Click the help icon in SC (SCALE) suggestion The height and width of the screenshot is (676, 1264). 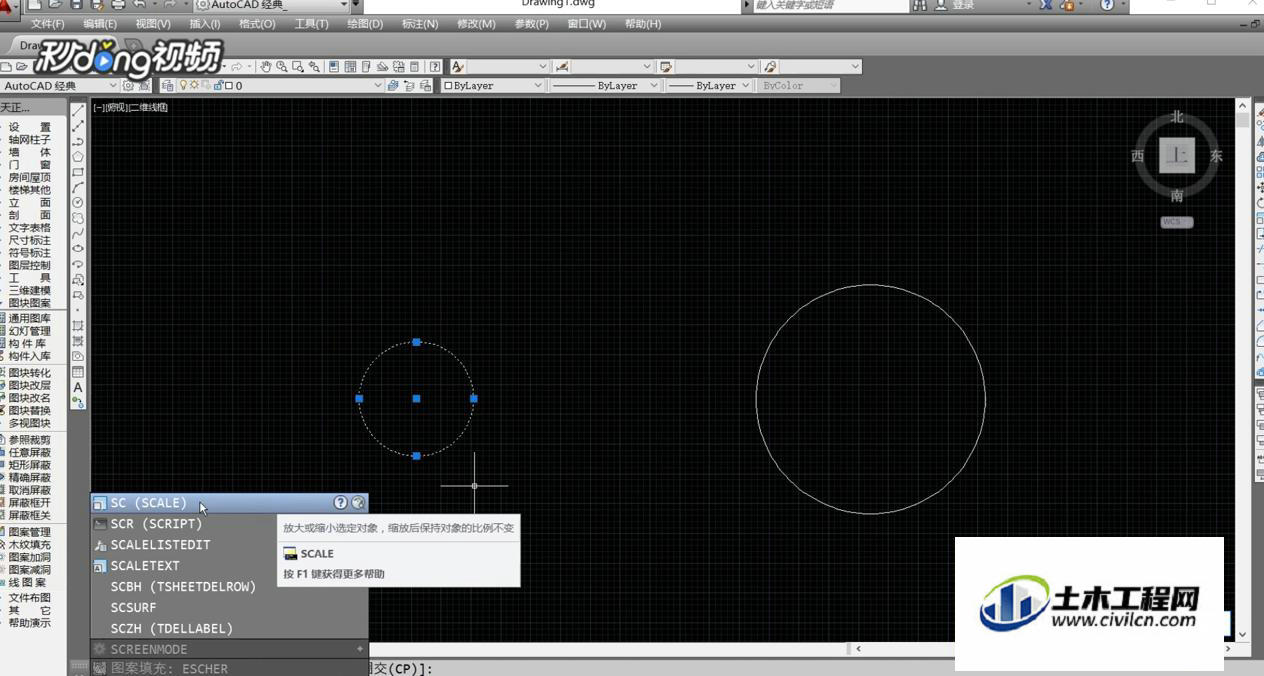pyautogui.click(x=340, y=503)
